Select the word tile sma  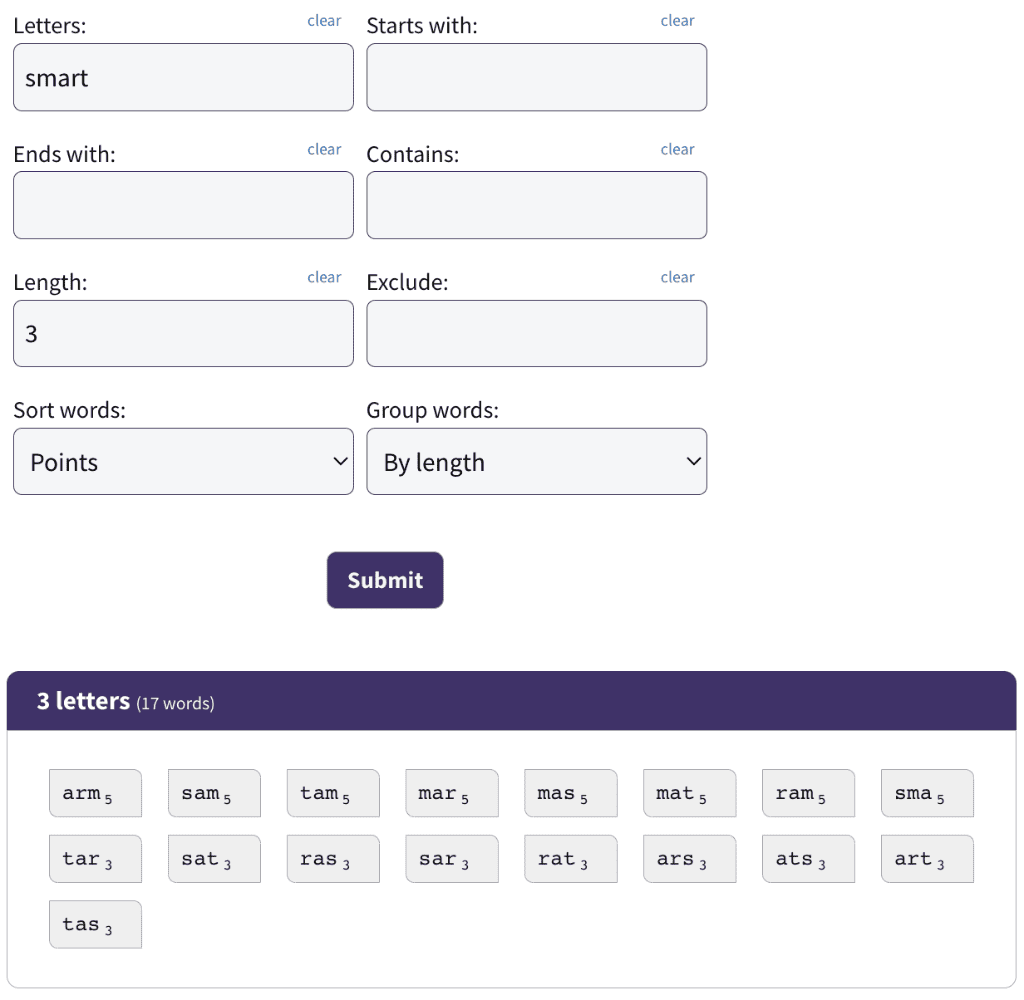[x=927, y=794]
